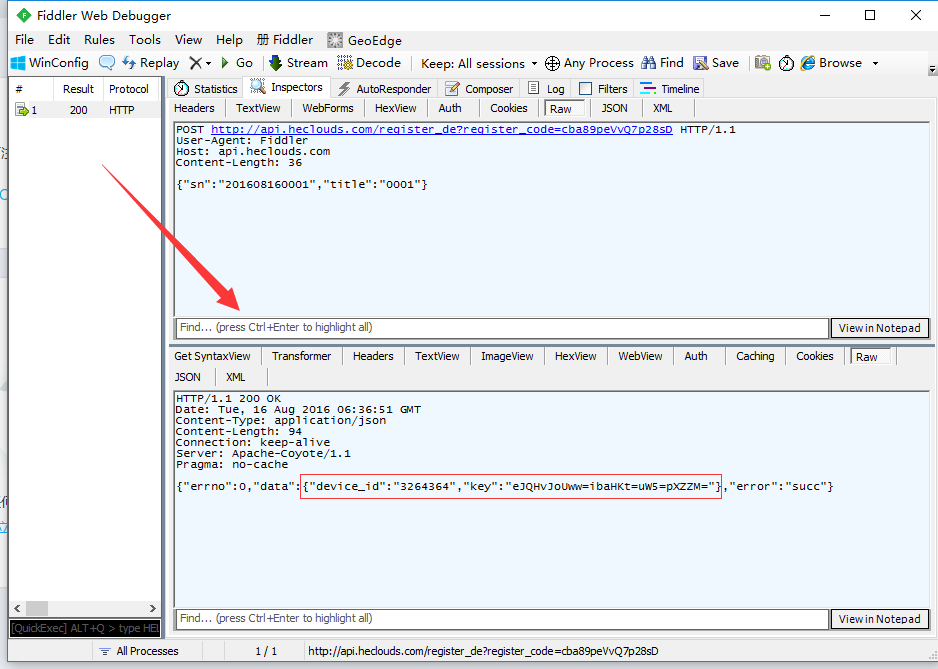The width and height of the screenshot is (938, 669).
Task: Open the View menu
Action: point(188,40)
